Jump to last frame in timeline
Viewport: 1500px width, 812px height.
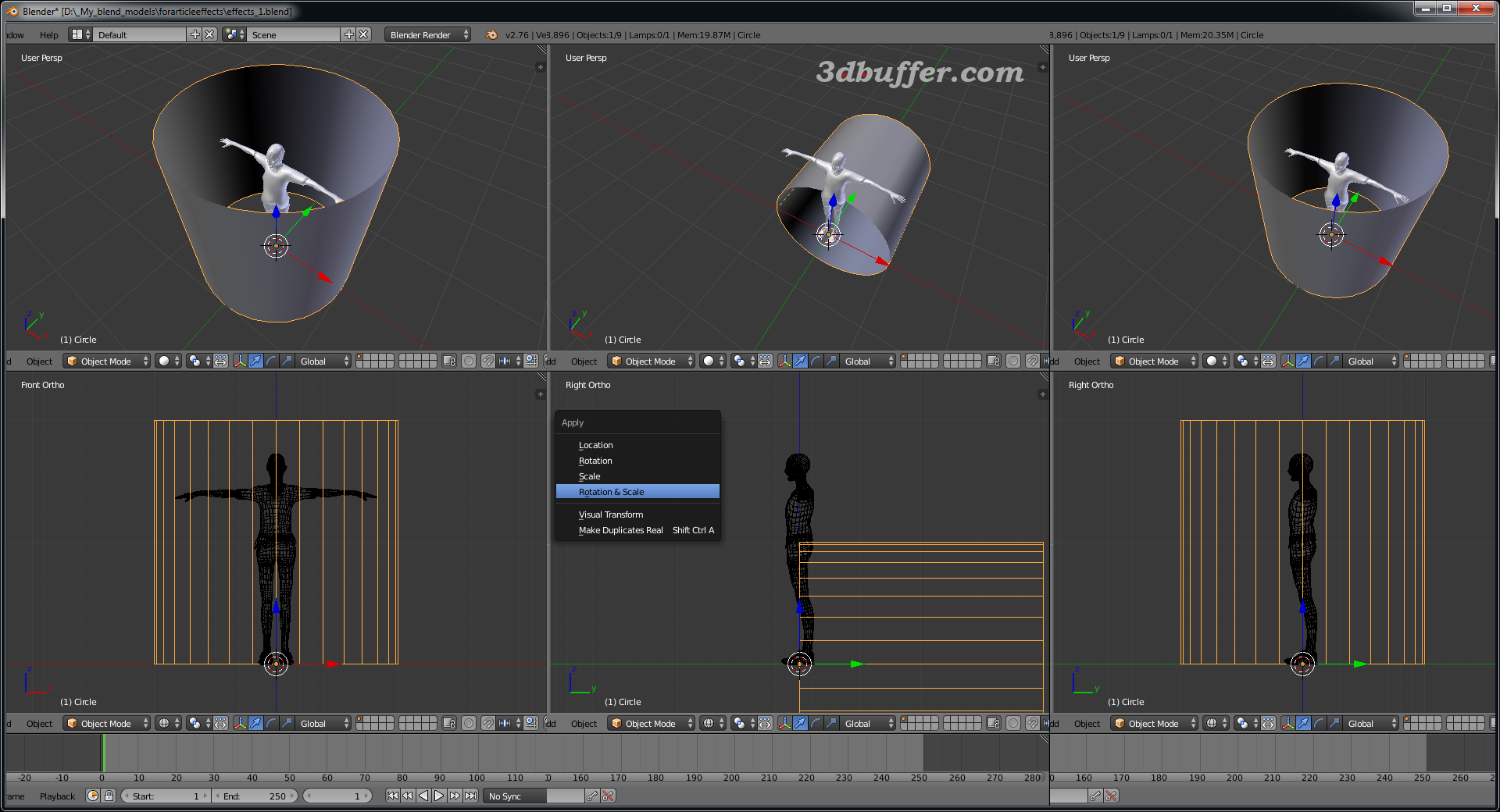tap(470, 796)
